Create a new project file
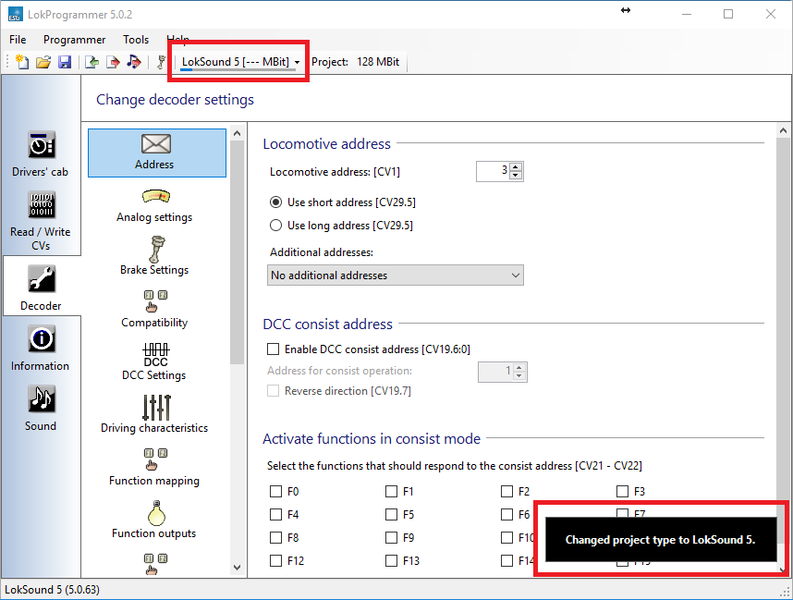The image size is (793, 600). click(x=22, y=62)
